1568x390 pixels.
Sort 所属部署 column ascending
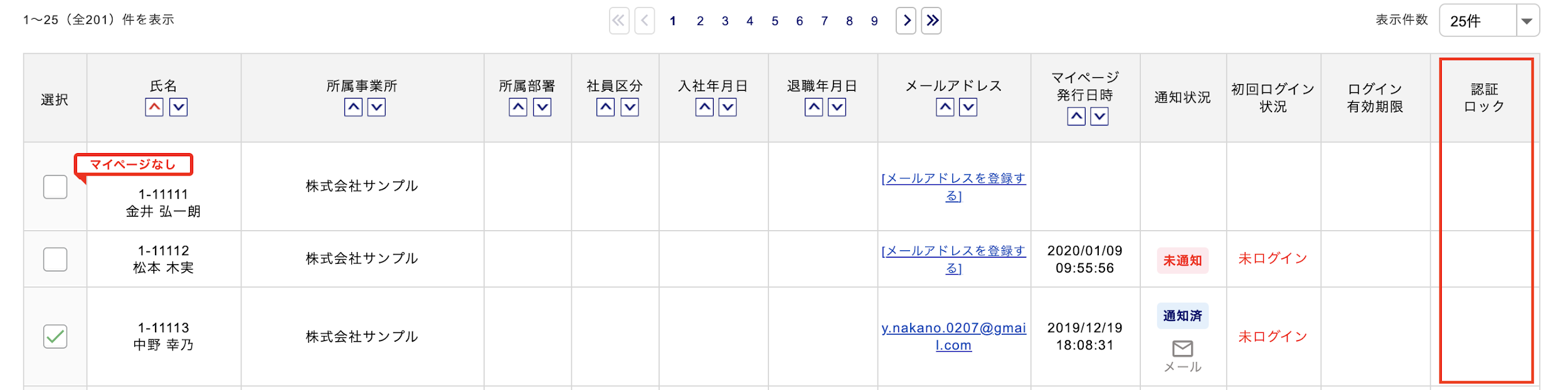click(517, 107)
